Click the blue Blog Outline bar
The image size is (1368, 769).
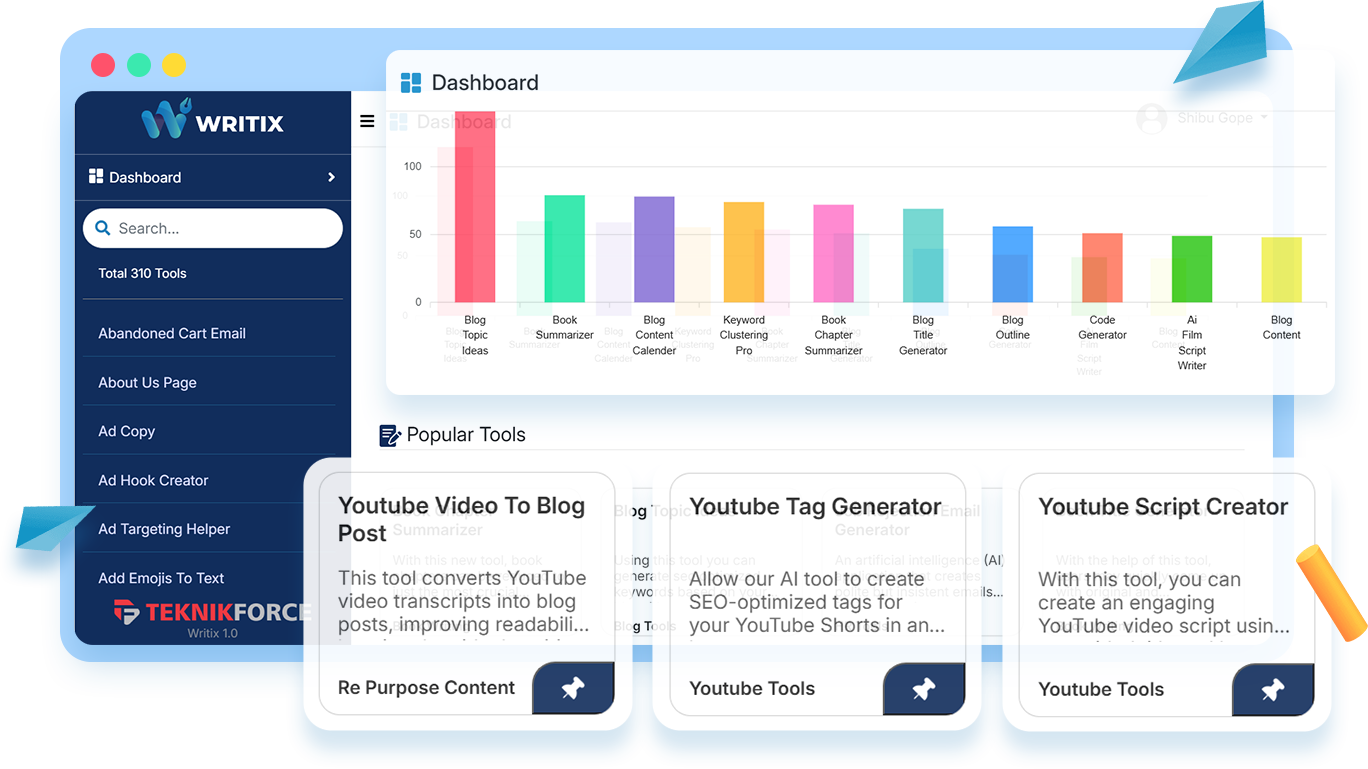tap(1013, 264)
